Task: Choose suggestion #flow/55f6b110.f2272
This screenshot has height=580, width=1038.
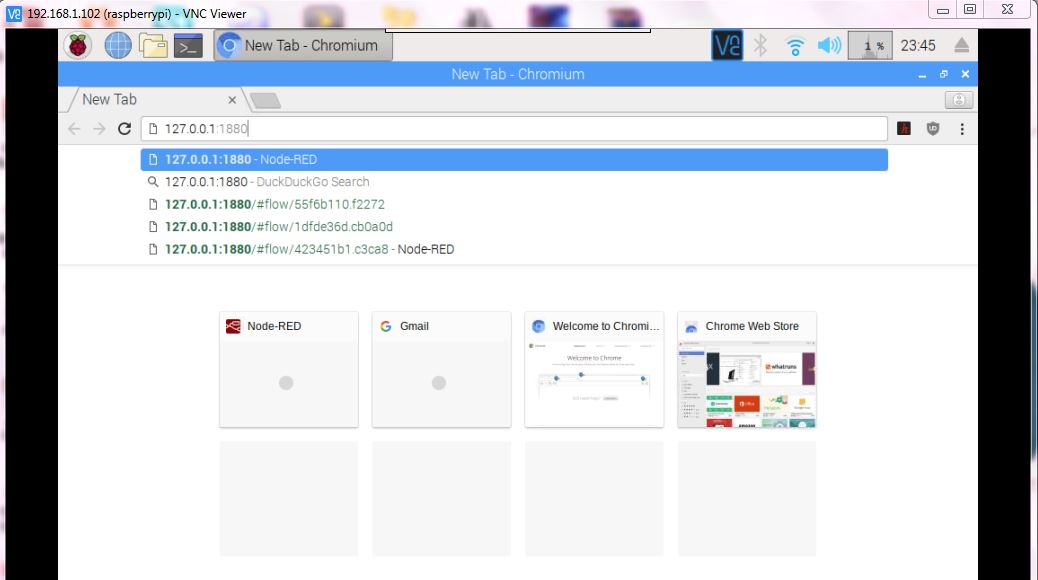Action: click(514, 205)
